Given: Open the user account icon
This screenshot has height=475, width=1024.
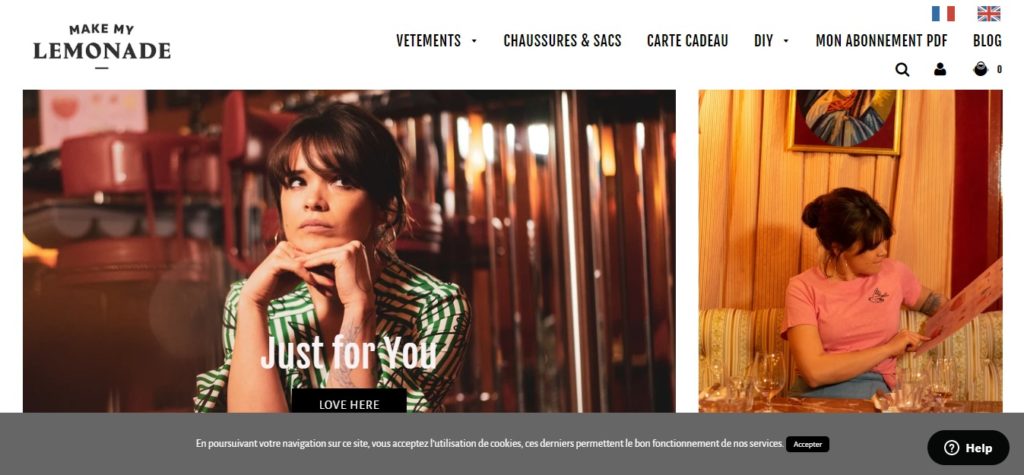Looking at the screenshot, I should [x=940, y=69].
